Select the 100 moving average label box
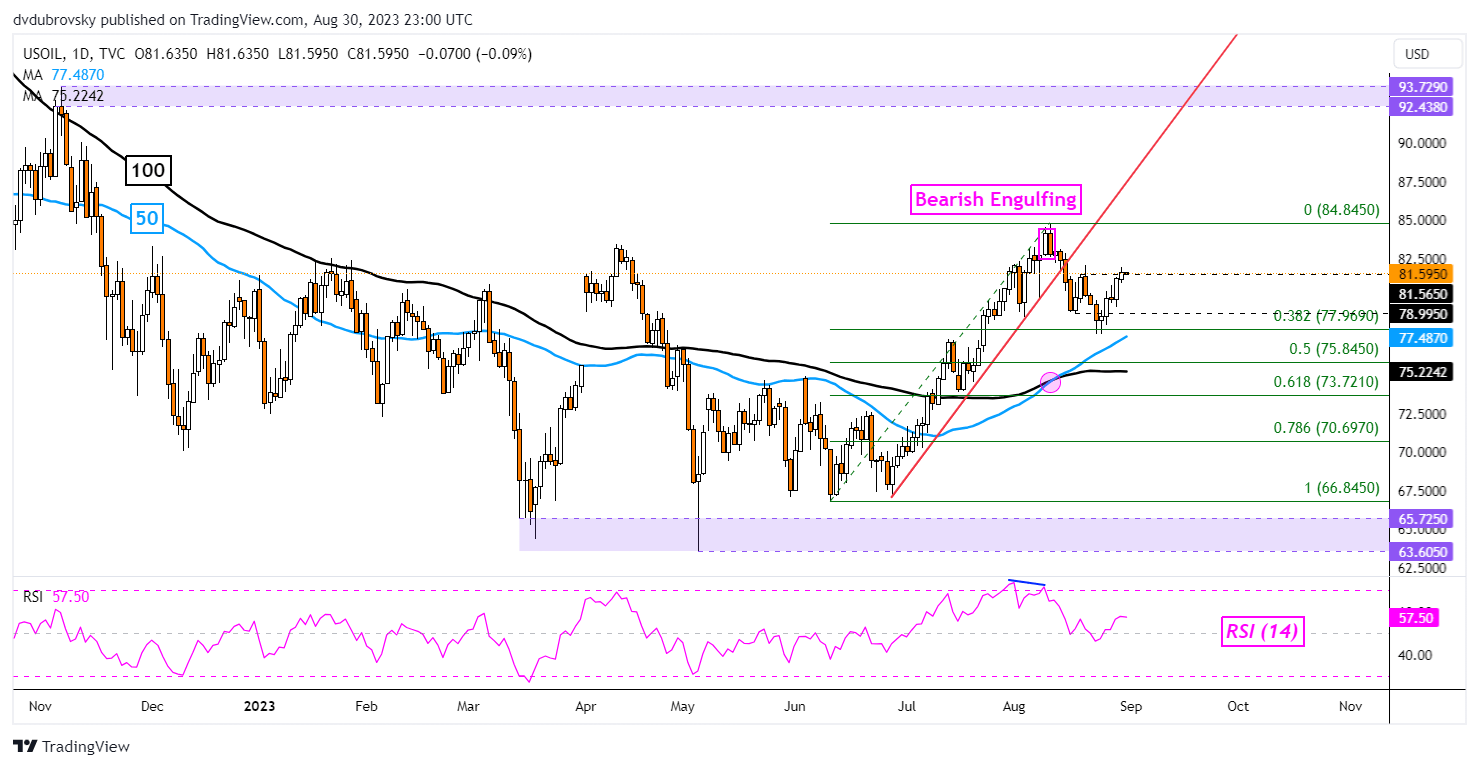The width and height of the screenshot is (1479, 768). [148, 171]
